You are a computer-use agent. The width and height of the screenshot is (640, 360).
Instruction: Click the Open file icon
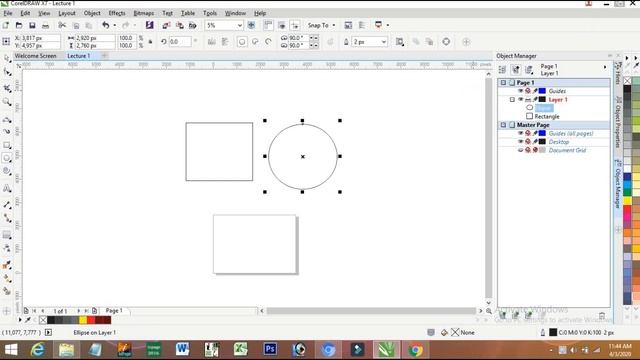[x=19, y=25]
